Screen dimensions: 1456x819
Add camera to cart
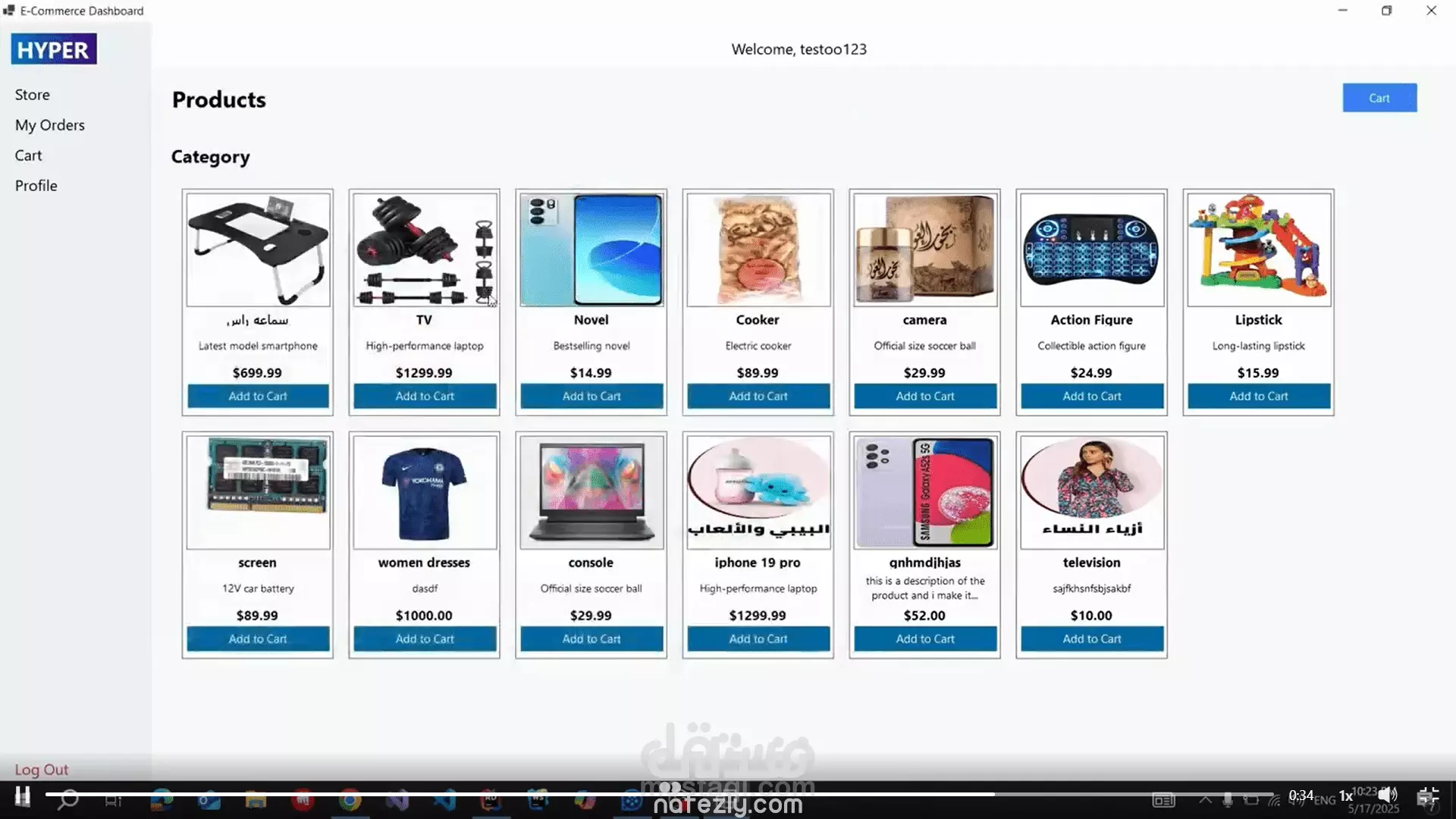coord(925,396)
